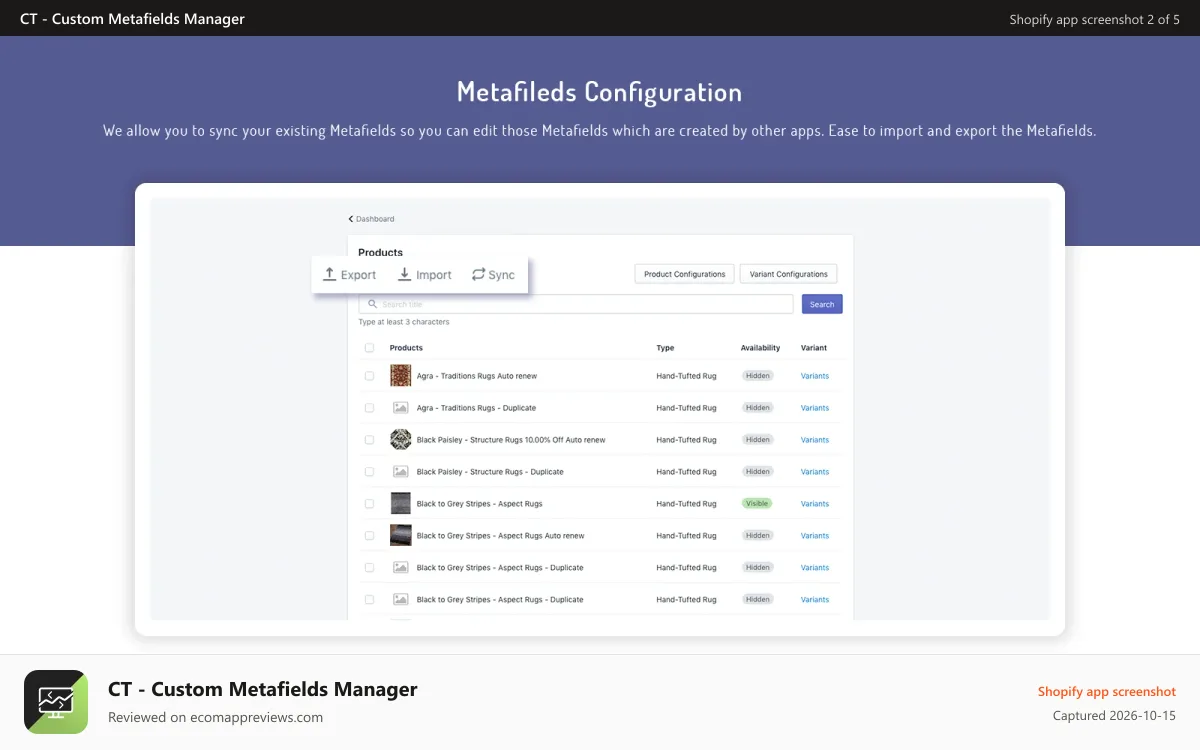Open Black Paisley Auto renew product thumbnail

coord(400,440)
